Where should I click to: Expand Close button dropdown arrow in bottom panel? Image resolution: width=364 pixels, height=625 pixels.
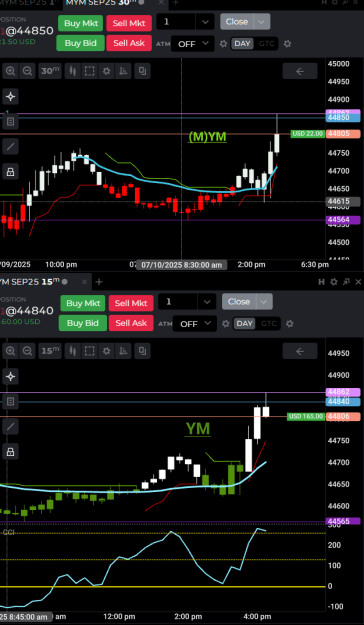264,302
